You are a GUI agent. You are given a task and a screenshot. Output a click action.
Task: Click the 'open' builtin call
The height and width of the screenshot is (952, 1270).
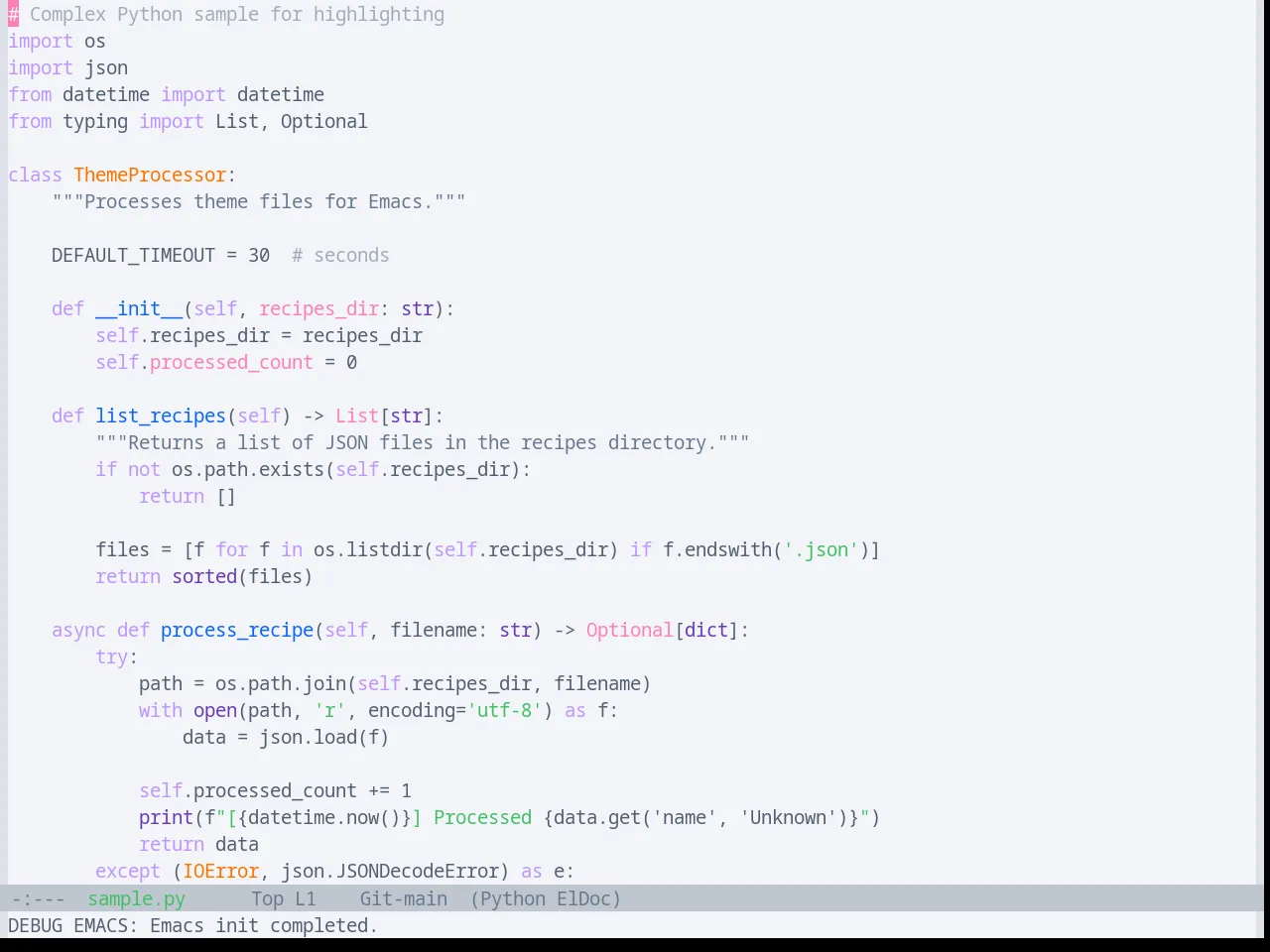(215, 710)
